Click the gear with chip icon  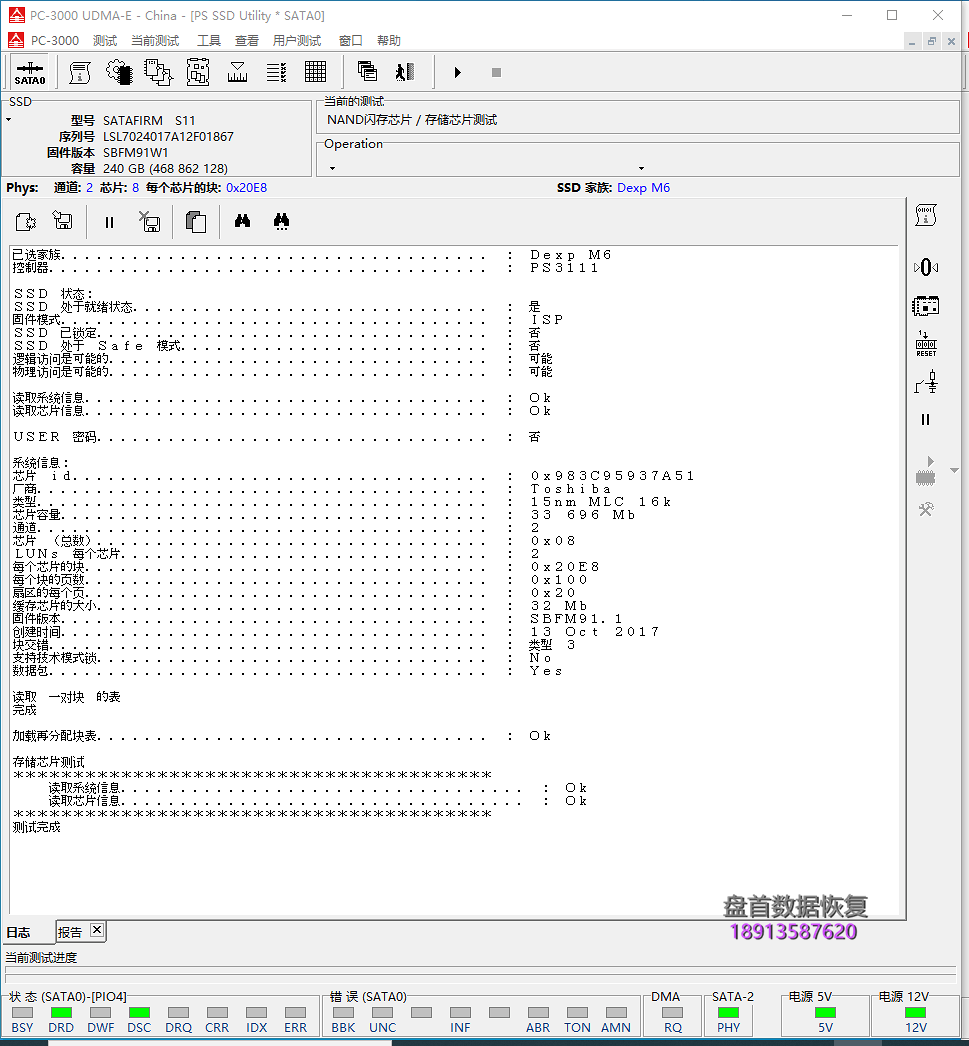[119, 73]
